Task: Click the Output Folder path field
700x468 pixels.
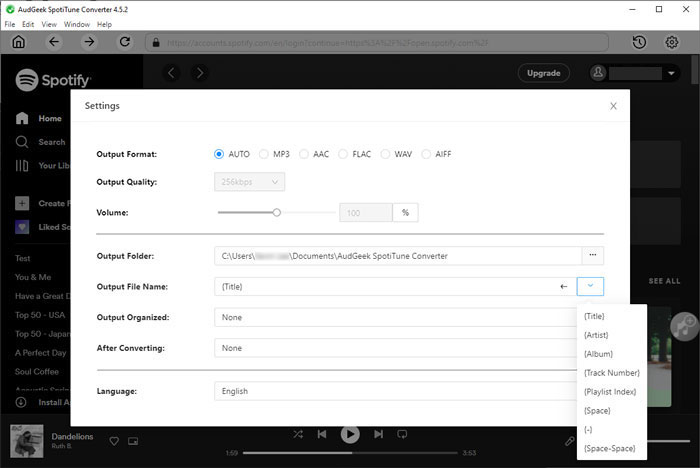Action: point(398,256)
